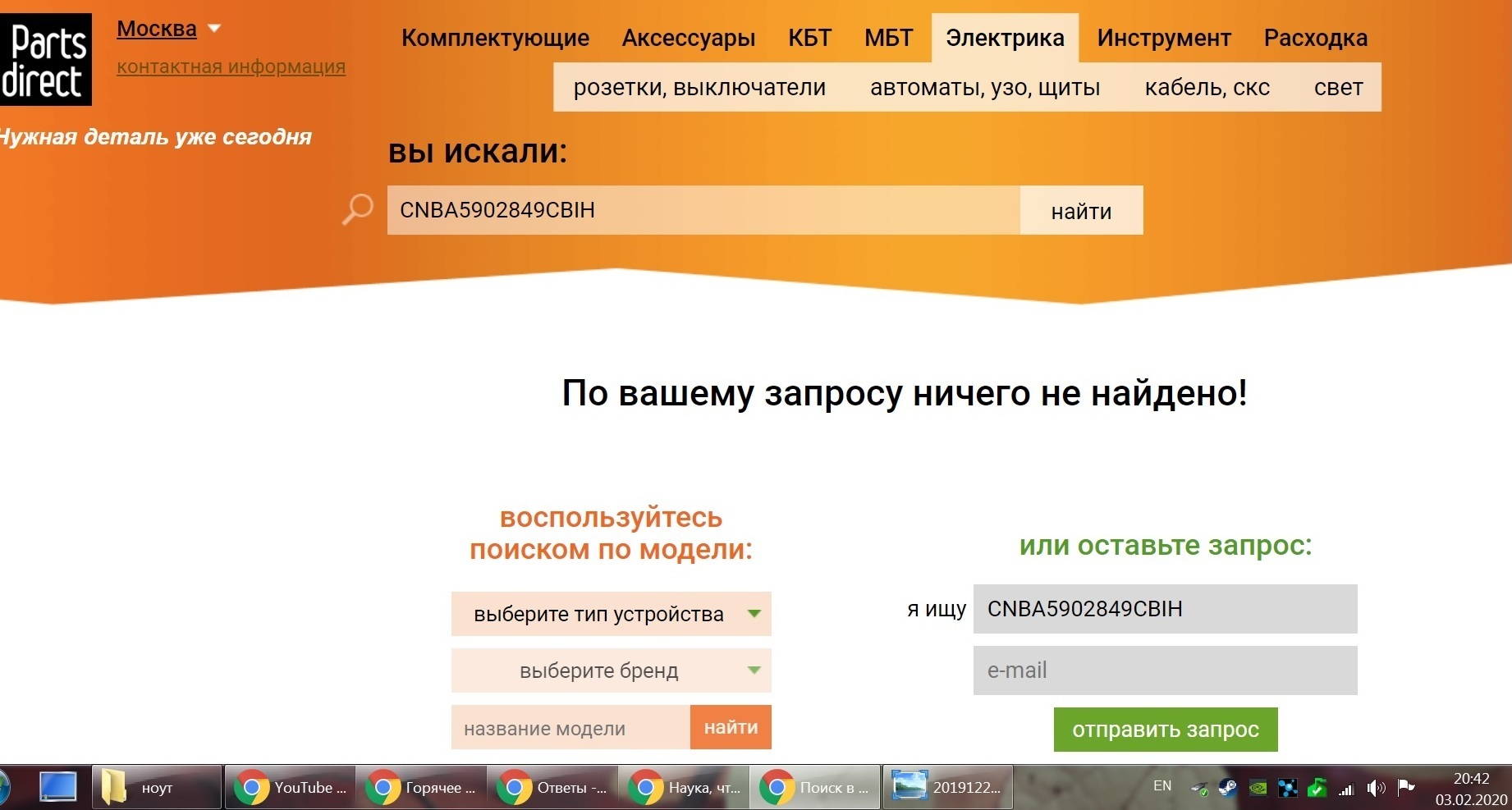
Task: Select the Инструмент menu tab
Action: click(x=1163, y=38)
